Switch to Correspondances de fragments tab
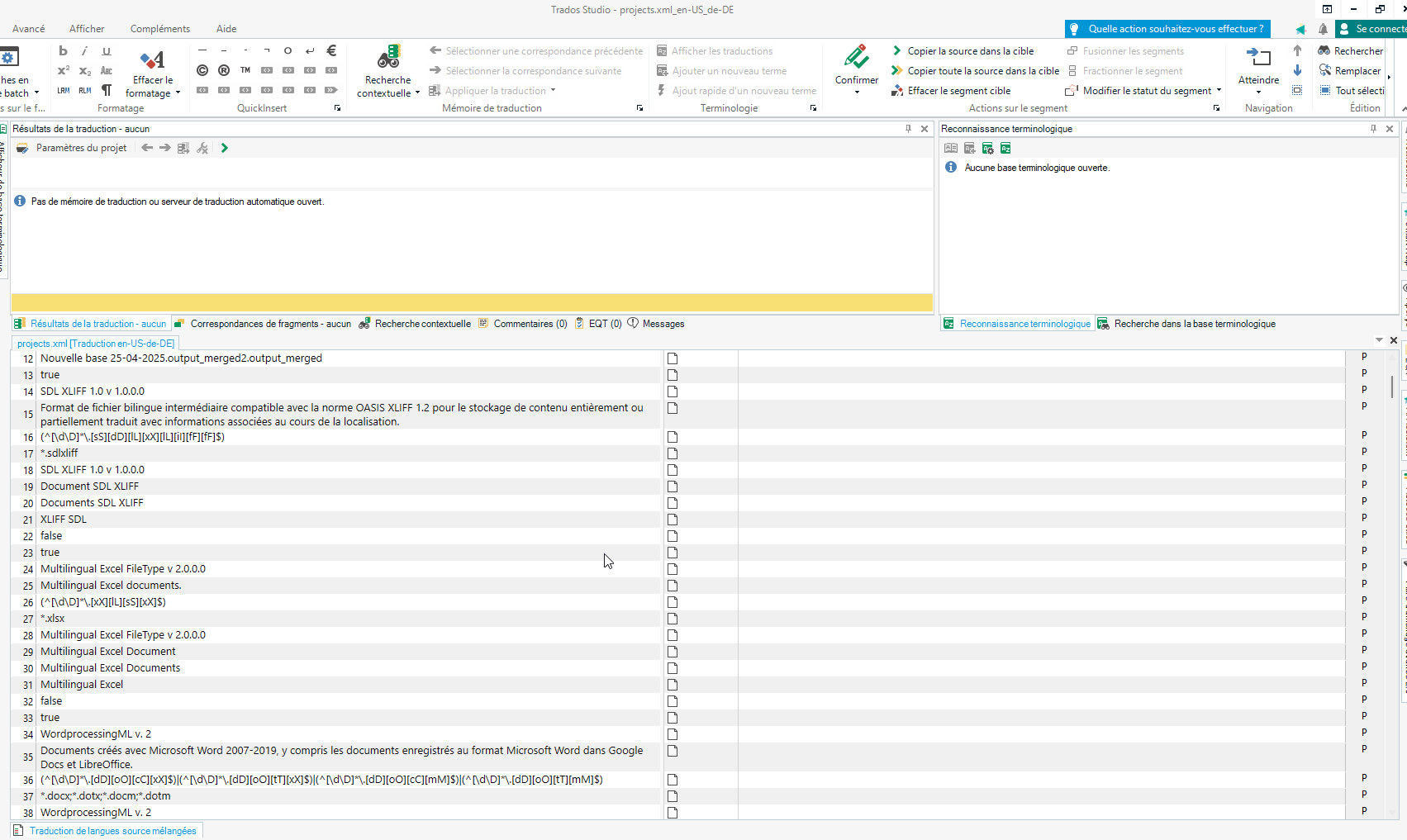This screenshot has width=1407, height=840. [x=264, y=324]
